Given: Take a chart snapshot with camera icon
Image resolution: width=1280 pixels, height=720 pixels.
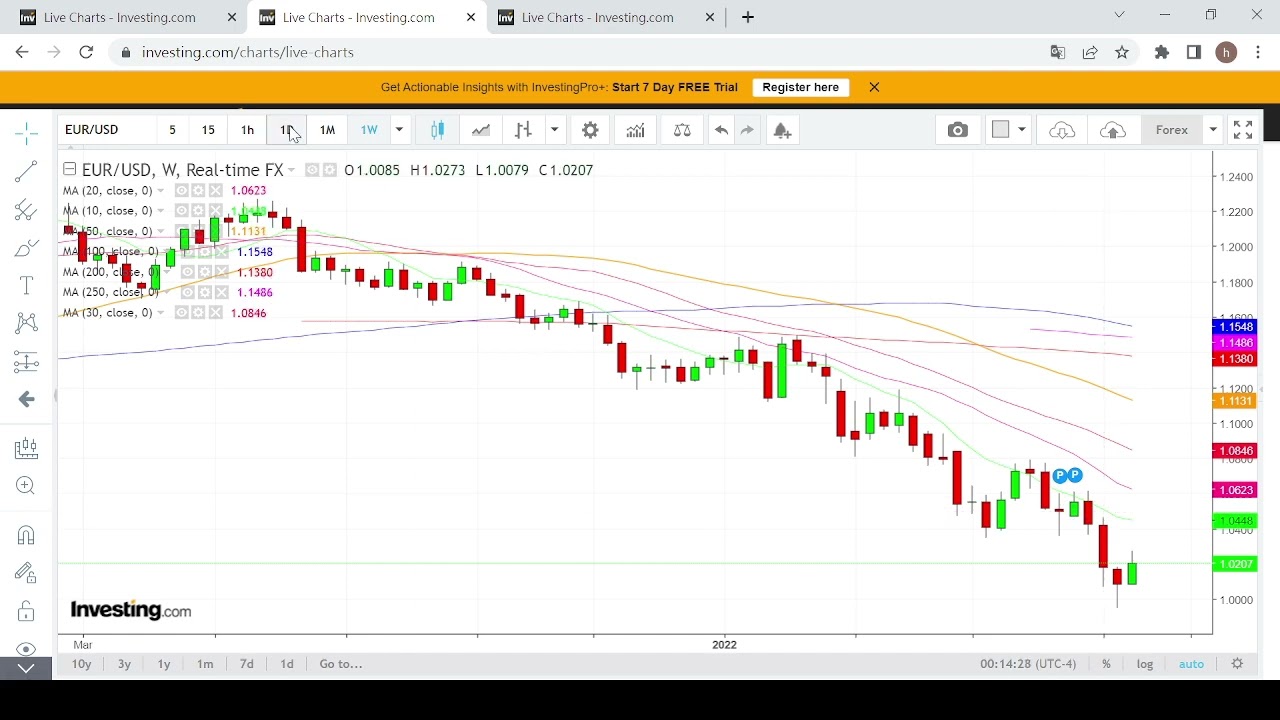Looking at the screenshot, I should point(957,130).
